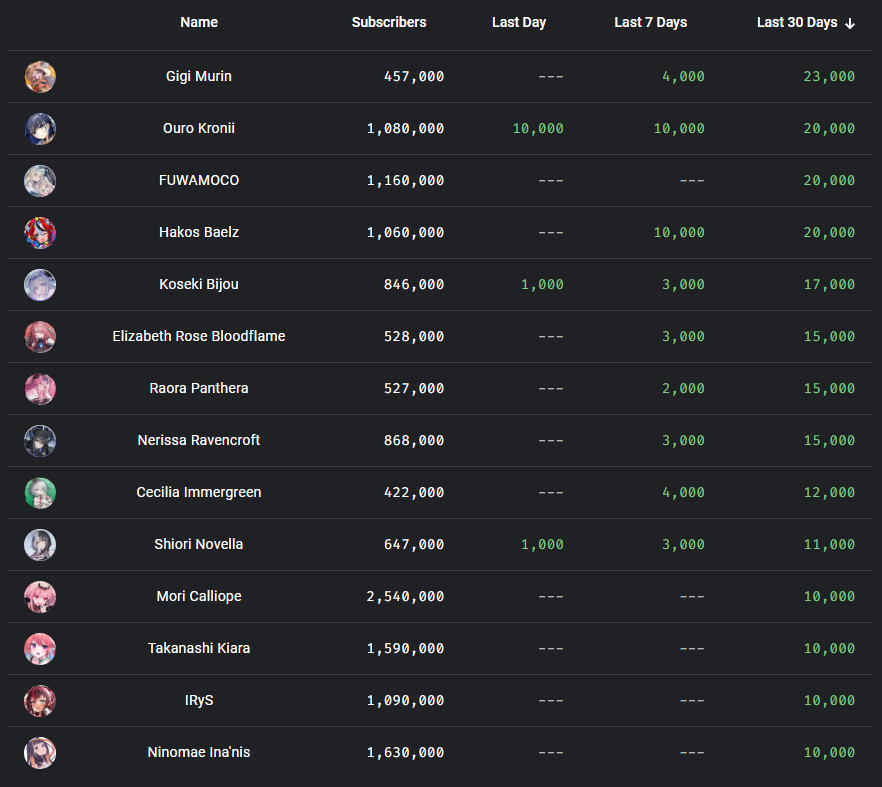
Task: Click Mori Calliope's avatar icon
Action: tap(40, 597)
